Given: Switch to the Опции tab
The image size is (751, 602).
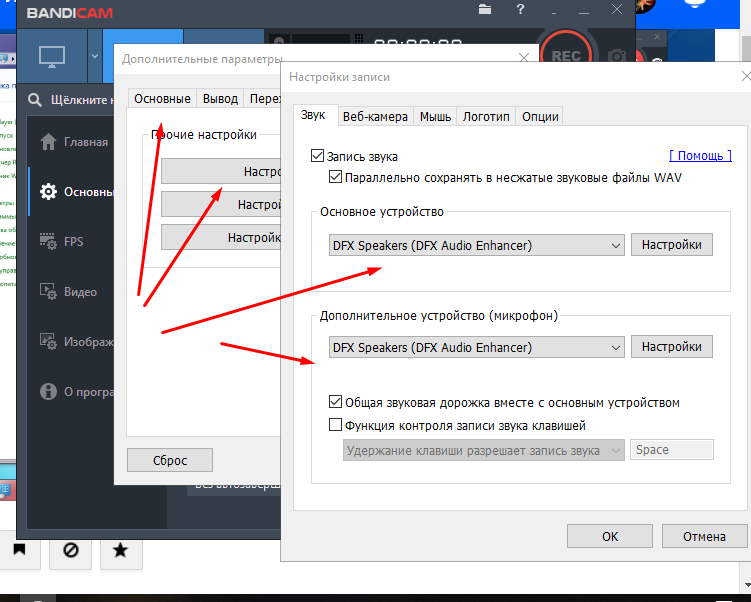Looking at the screenshot, I should point(540,116).
